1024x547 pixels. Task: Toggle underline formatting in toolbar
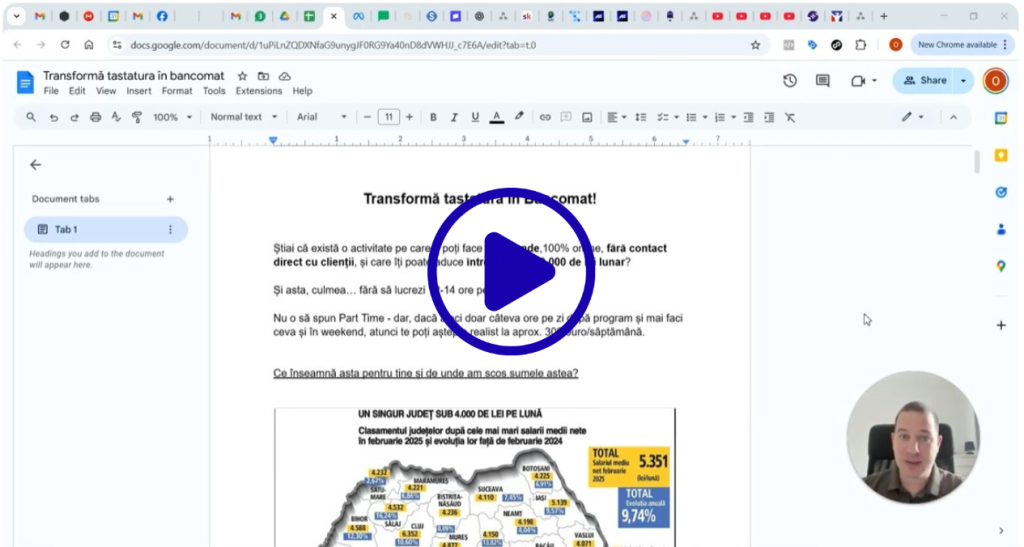point(475,117)
